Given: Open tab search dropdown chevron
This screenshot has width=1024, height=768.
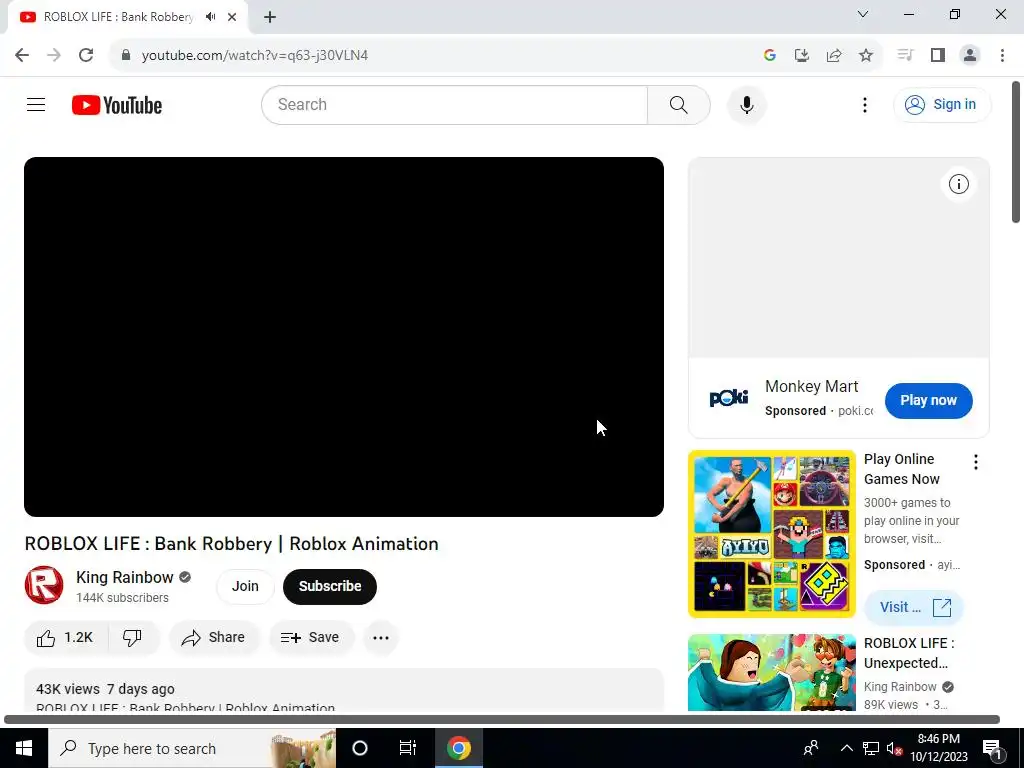Looking at the screenshot, I should pyautogui.click(x=863, y=14).
